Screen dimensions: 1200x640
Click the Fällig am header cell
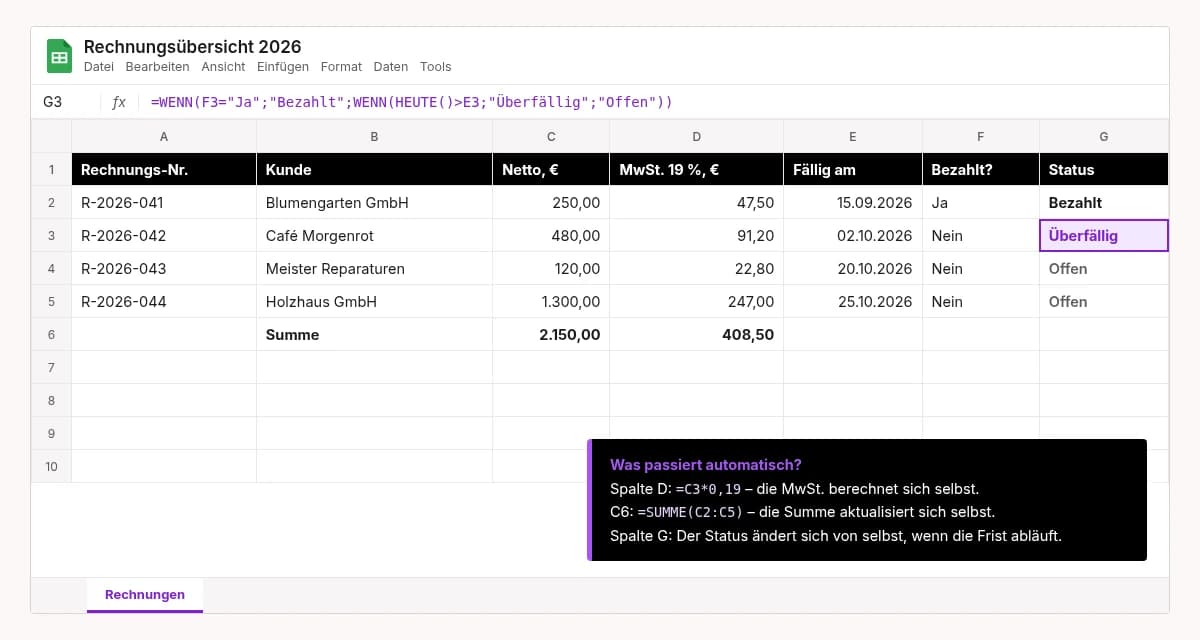coord(852,170)
